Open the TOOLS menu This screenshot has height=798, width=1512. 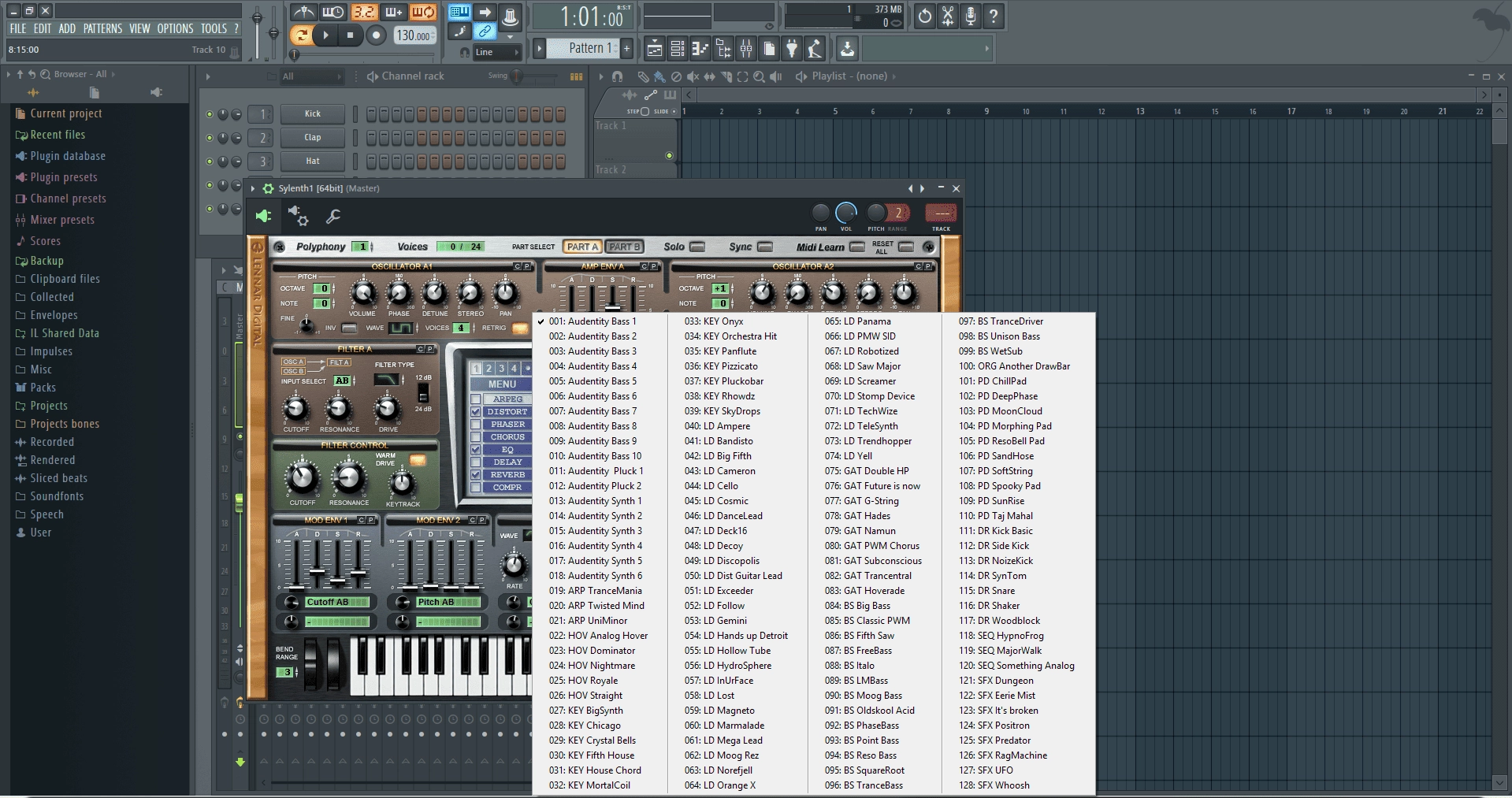coord(214,28)
